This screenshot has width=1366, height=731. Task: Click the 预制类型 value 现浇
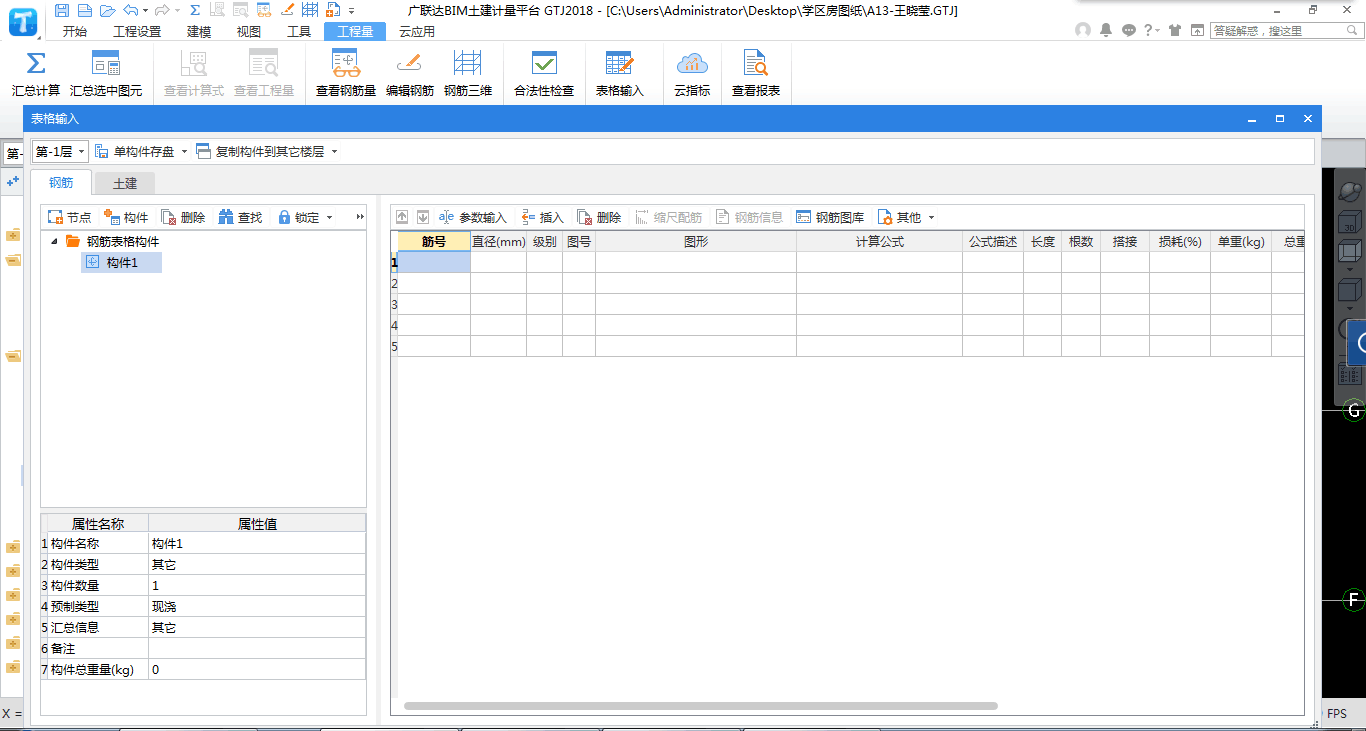point(257,607)
